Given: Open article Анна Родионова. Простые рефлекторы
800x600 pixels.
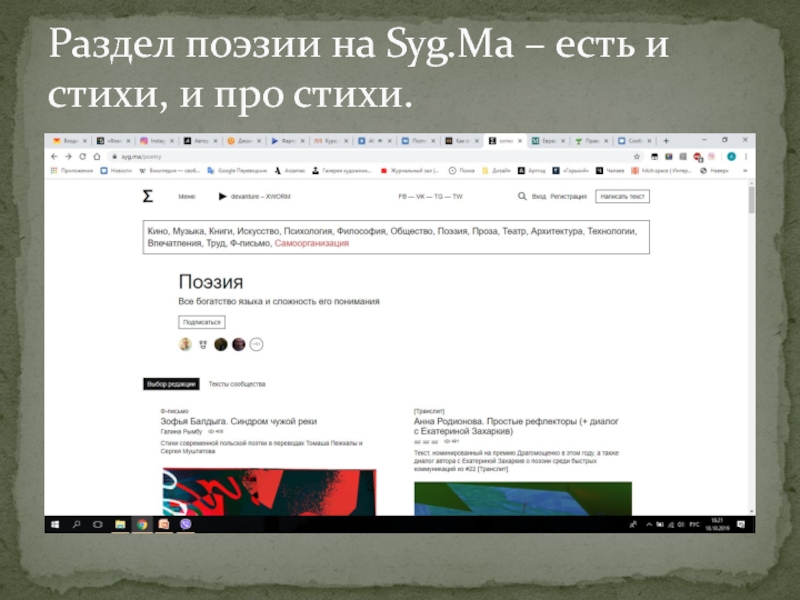Looking at the screenshot, I should pyautogui.click(x=516, y=426).
